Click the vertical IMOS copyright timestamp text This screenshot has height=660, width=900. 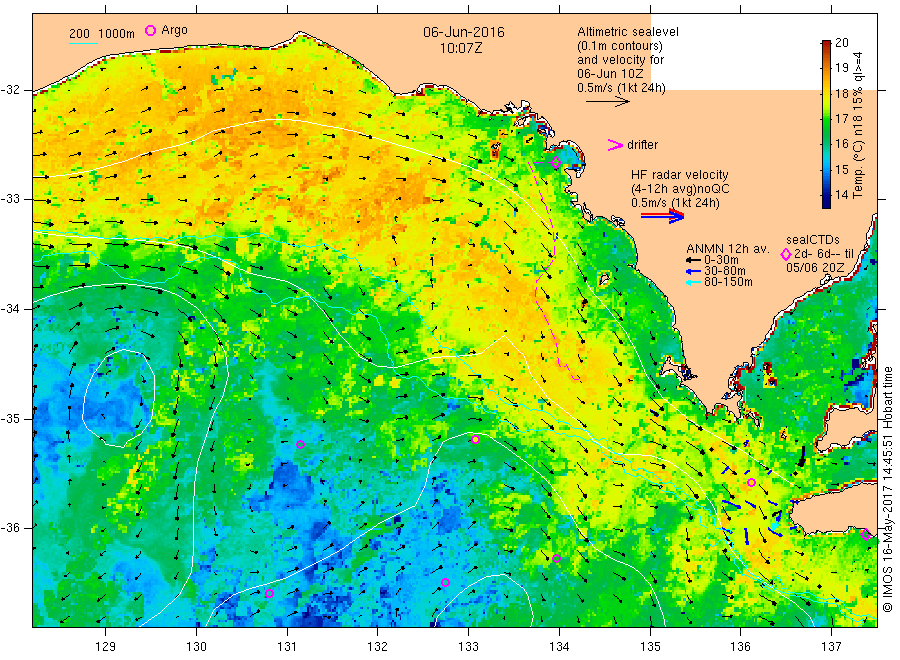coord(888,488)
